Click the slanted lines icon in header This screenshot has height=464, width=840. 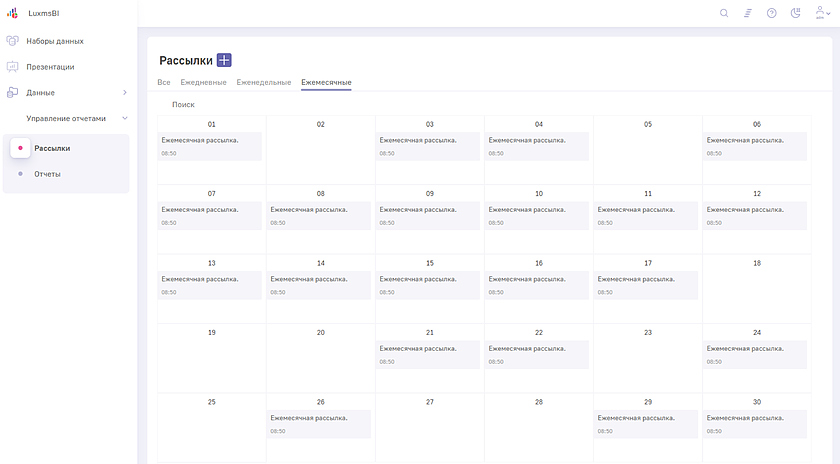coord(747,13)
